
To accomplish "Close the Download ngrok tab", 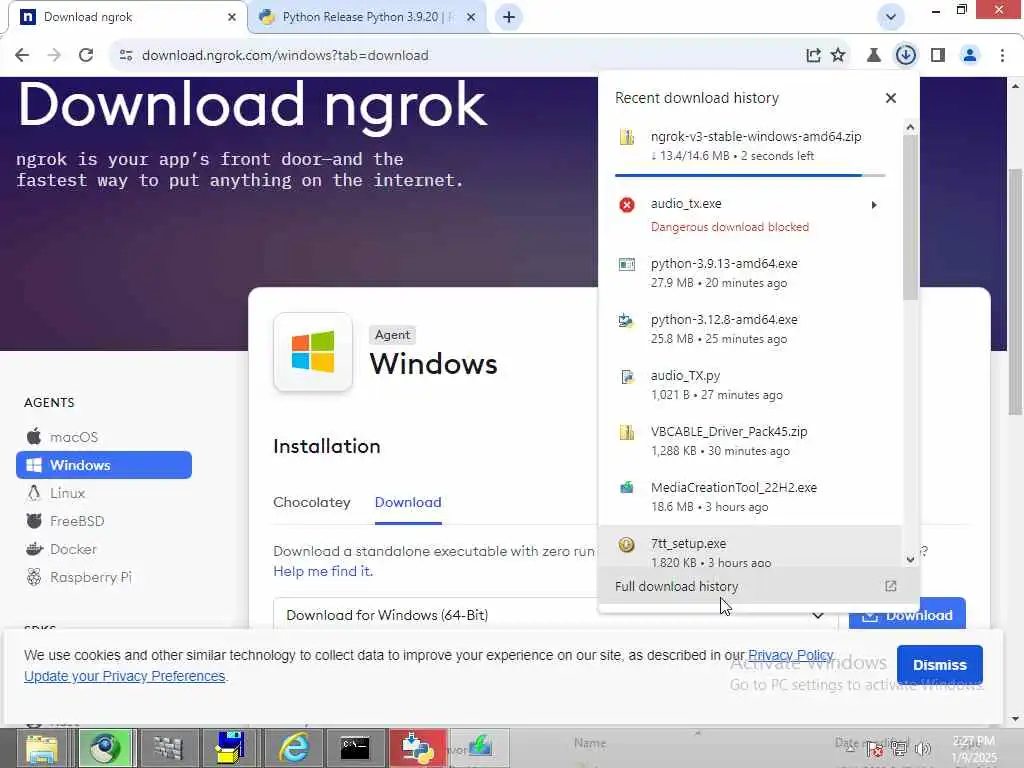I will (231, 18).
